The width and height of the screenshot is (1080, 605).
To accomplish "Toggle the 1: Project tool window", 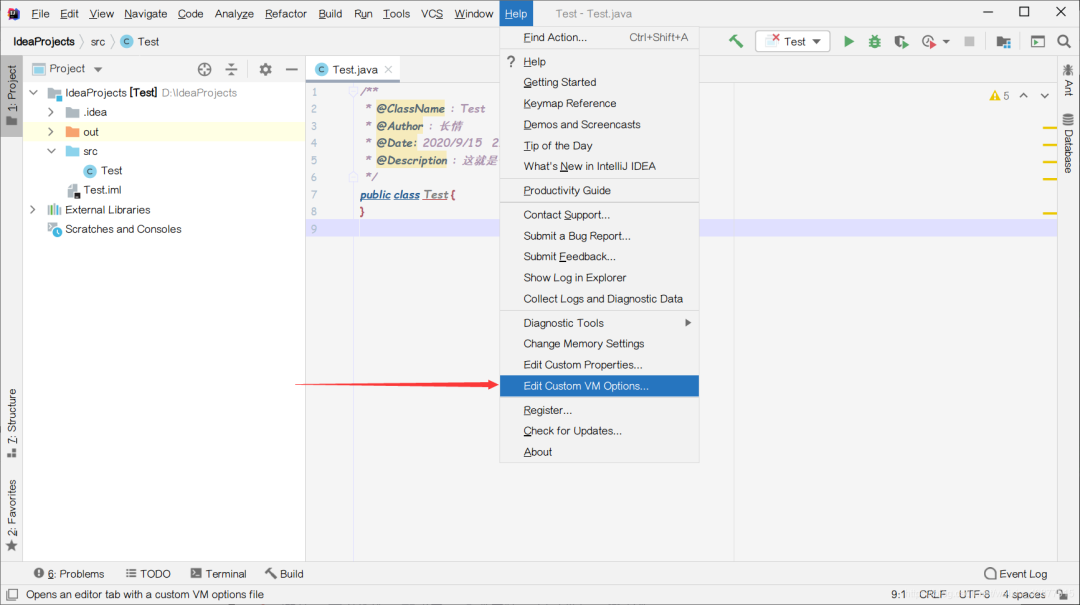I will [12, 96].
